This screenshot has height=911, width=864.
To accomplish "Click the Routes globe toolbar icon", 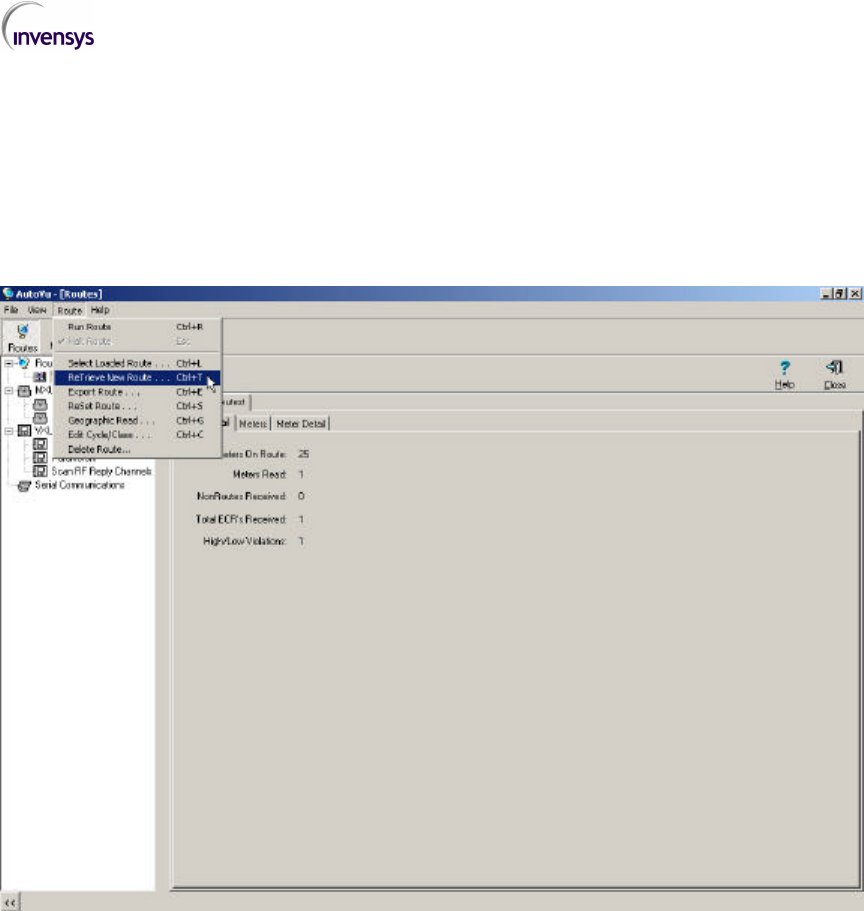I will [23, 331].
